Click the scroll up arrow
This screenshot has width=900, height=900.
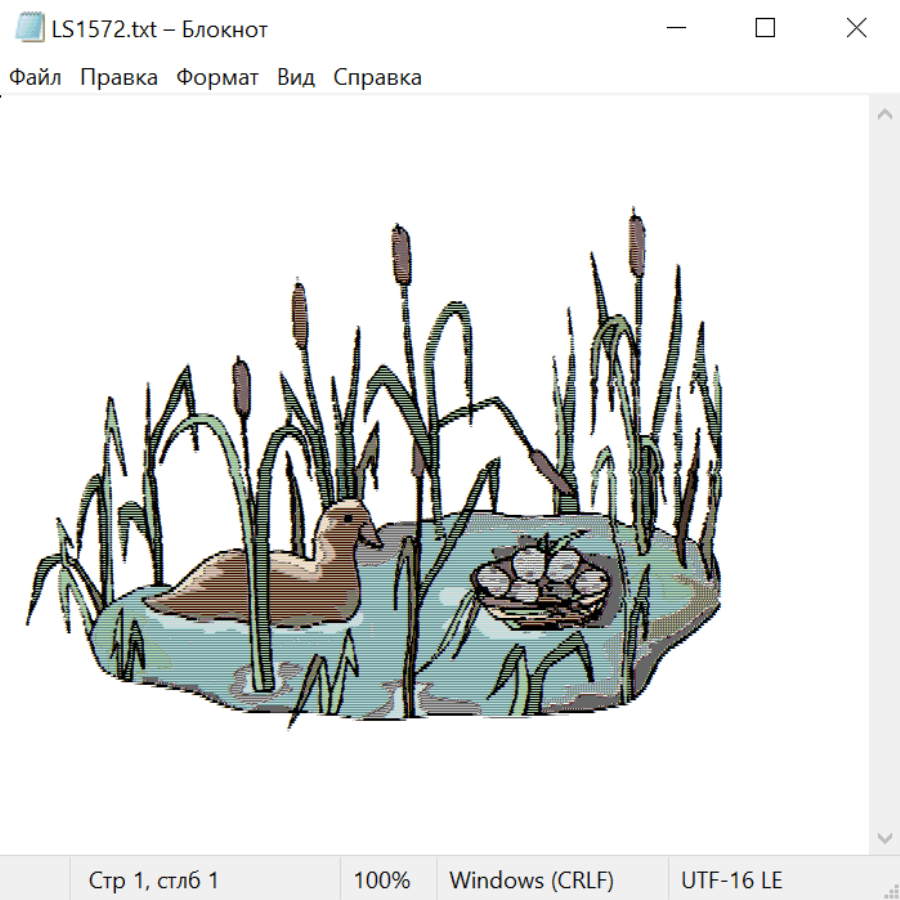tap(884, 115)
